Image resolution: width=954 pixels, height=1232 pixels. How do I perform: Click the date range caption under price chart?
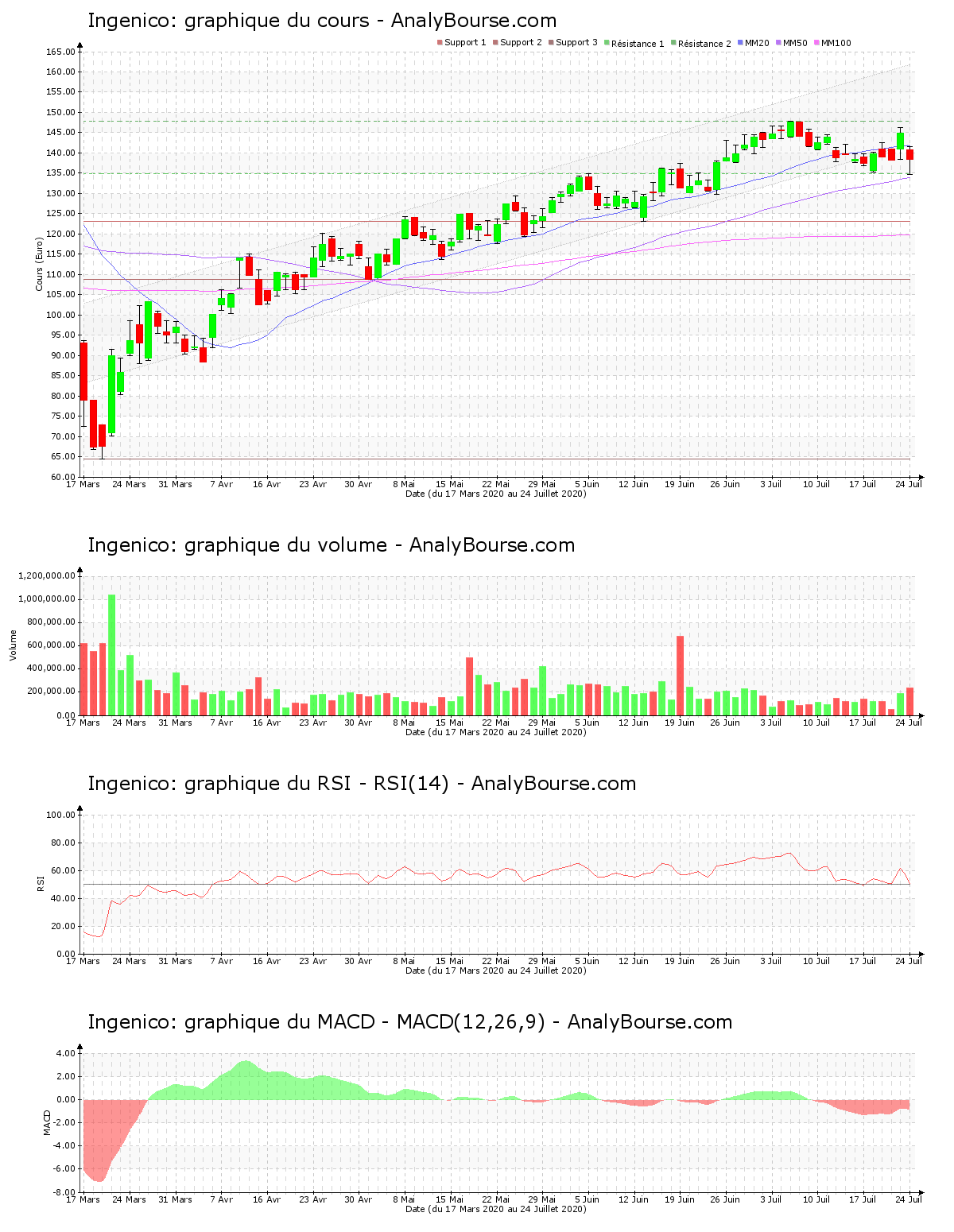496,494
